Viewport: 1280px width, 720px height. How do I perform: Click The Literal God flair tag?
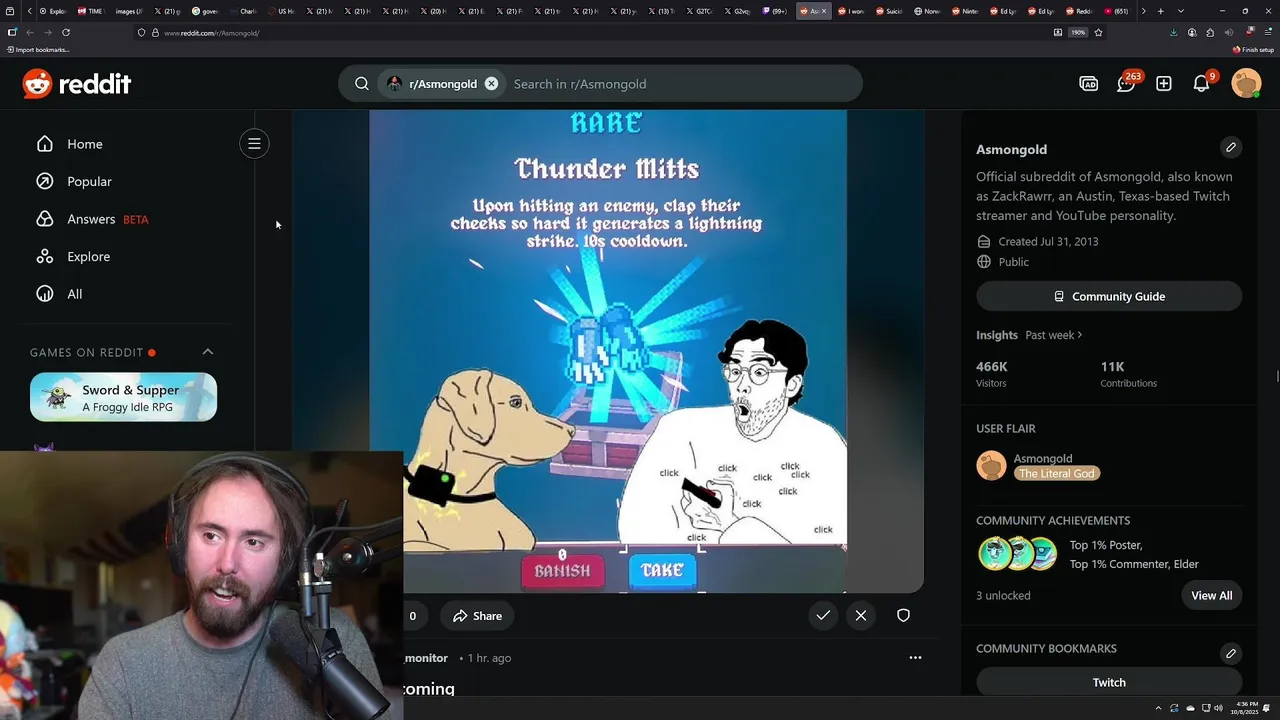point(1057,474)
